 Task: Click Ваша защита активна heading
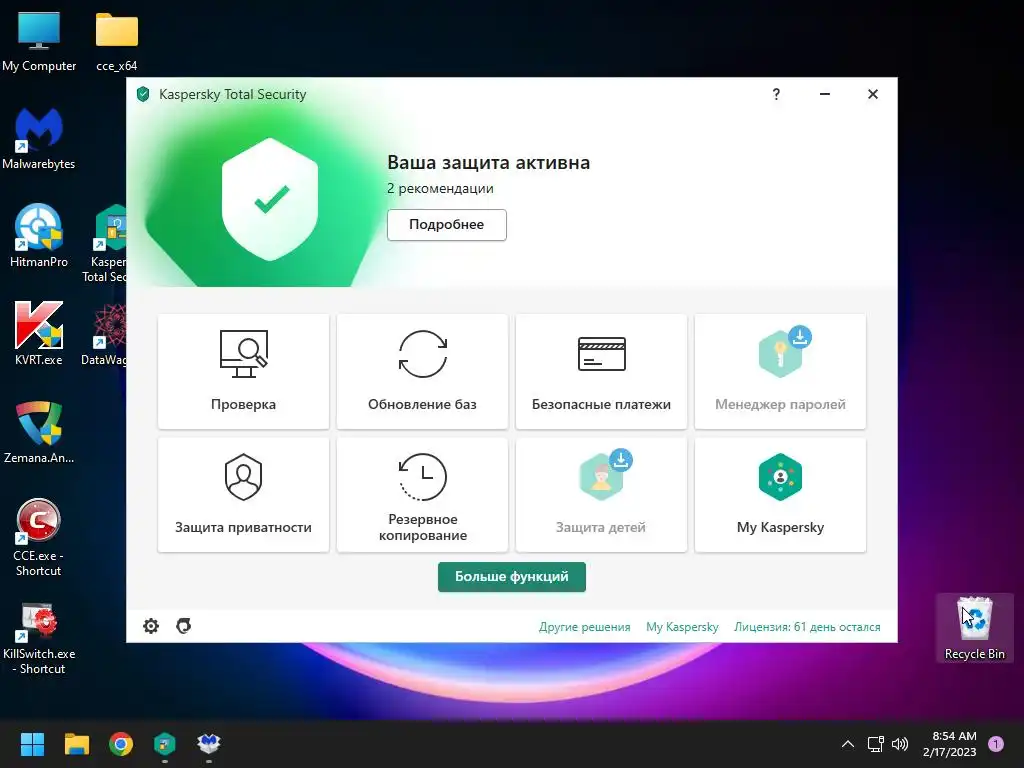[488, 163]
